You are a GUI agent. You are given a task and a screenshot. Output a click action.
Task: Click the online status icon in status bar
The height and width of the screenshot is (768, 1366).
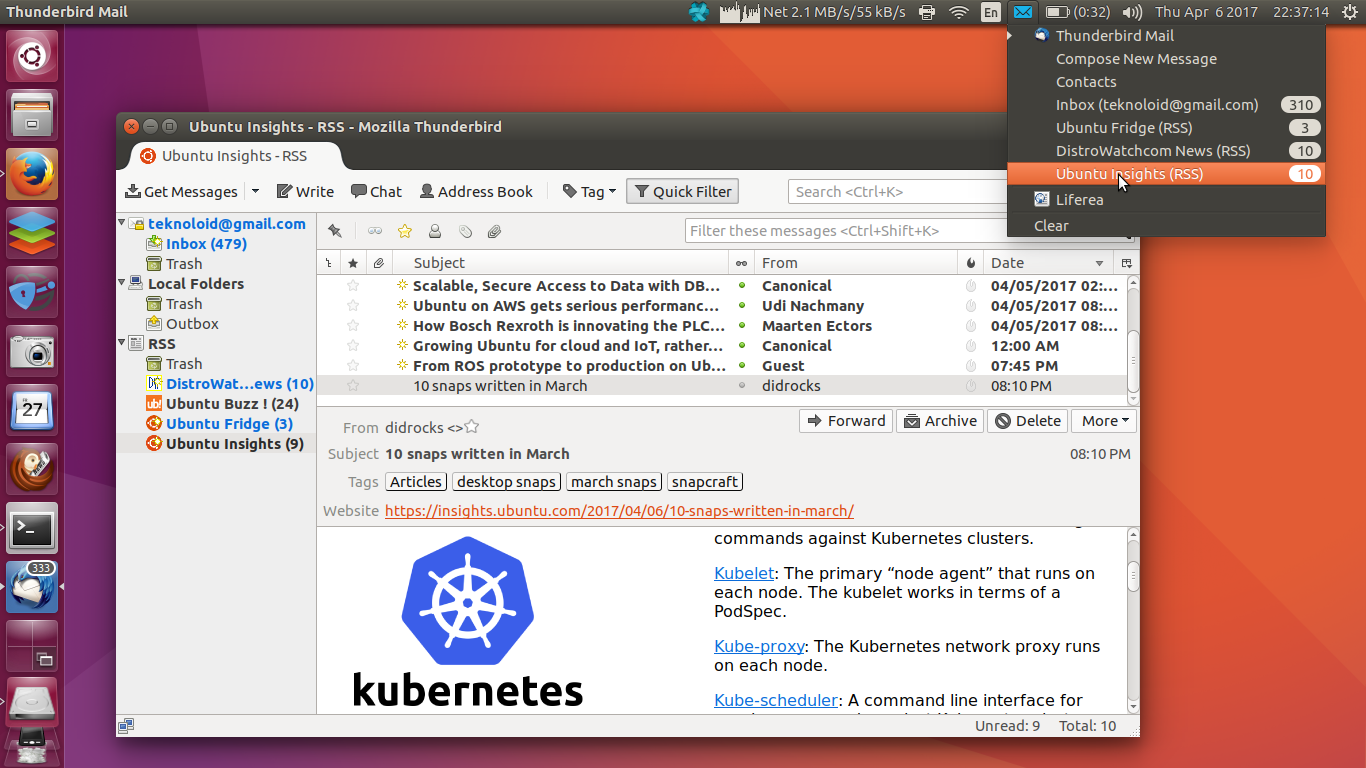[x=126, y=726]
